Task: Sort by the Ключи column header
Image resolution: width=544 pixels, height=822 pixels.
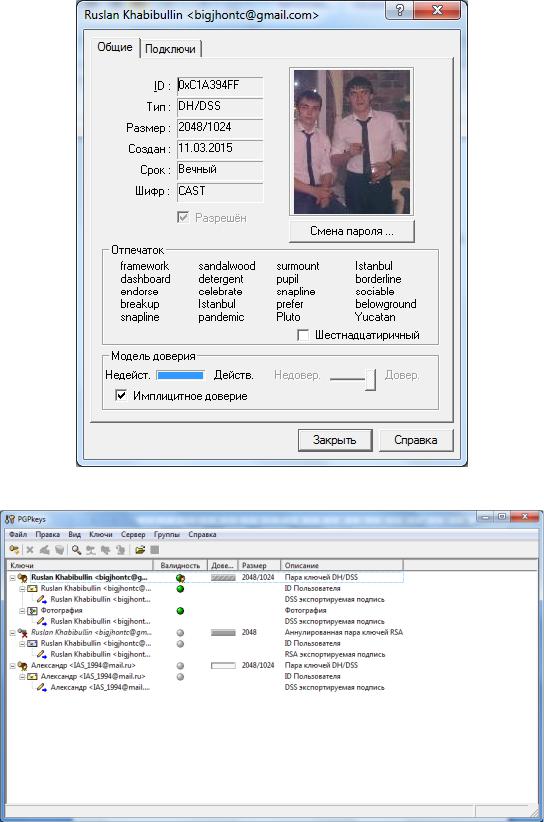Action: [x=79, y=566]
